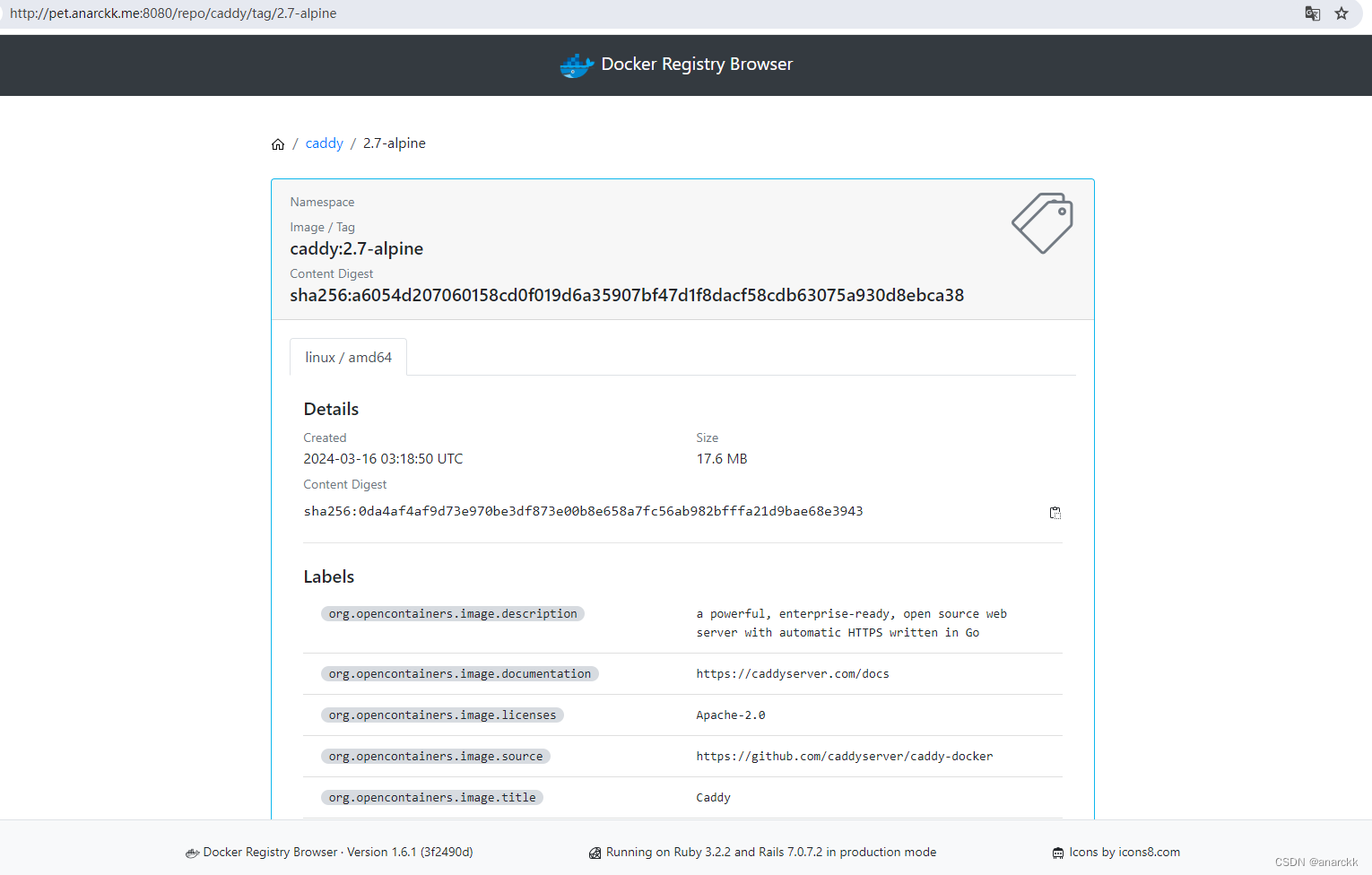Click the Docker whale logo in the header
The height and width of the screenshot is (875, 1372).
click(x=577, y=64)
